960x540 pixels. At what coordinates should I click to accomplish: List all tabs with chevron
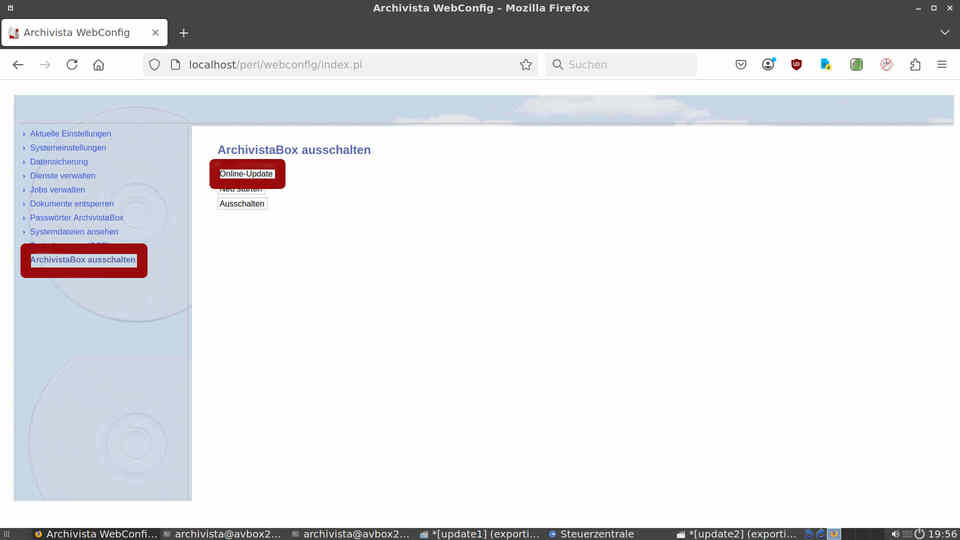[945, 32]
